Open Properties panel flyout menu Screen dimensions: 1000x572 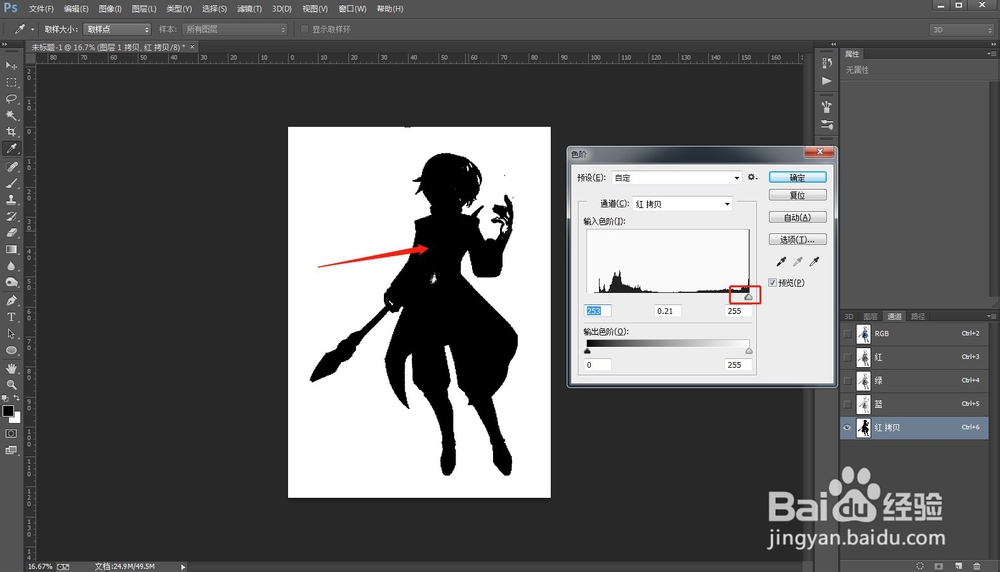coord(990,54)
